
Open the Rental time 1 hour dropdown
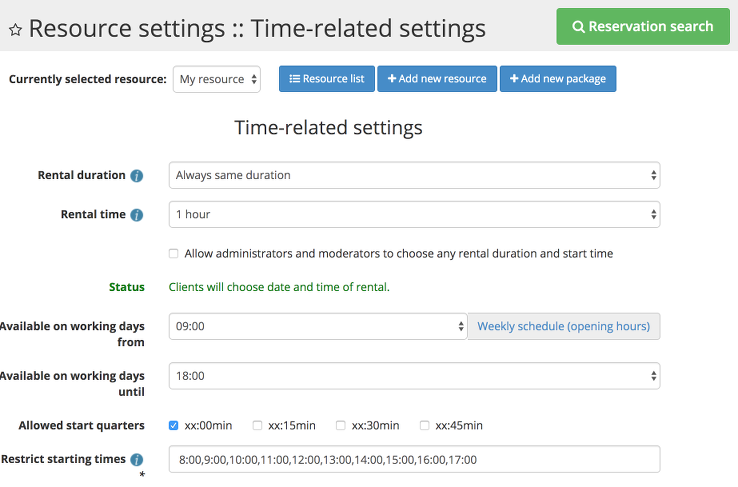414,214
